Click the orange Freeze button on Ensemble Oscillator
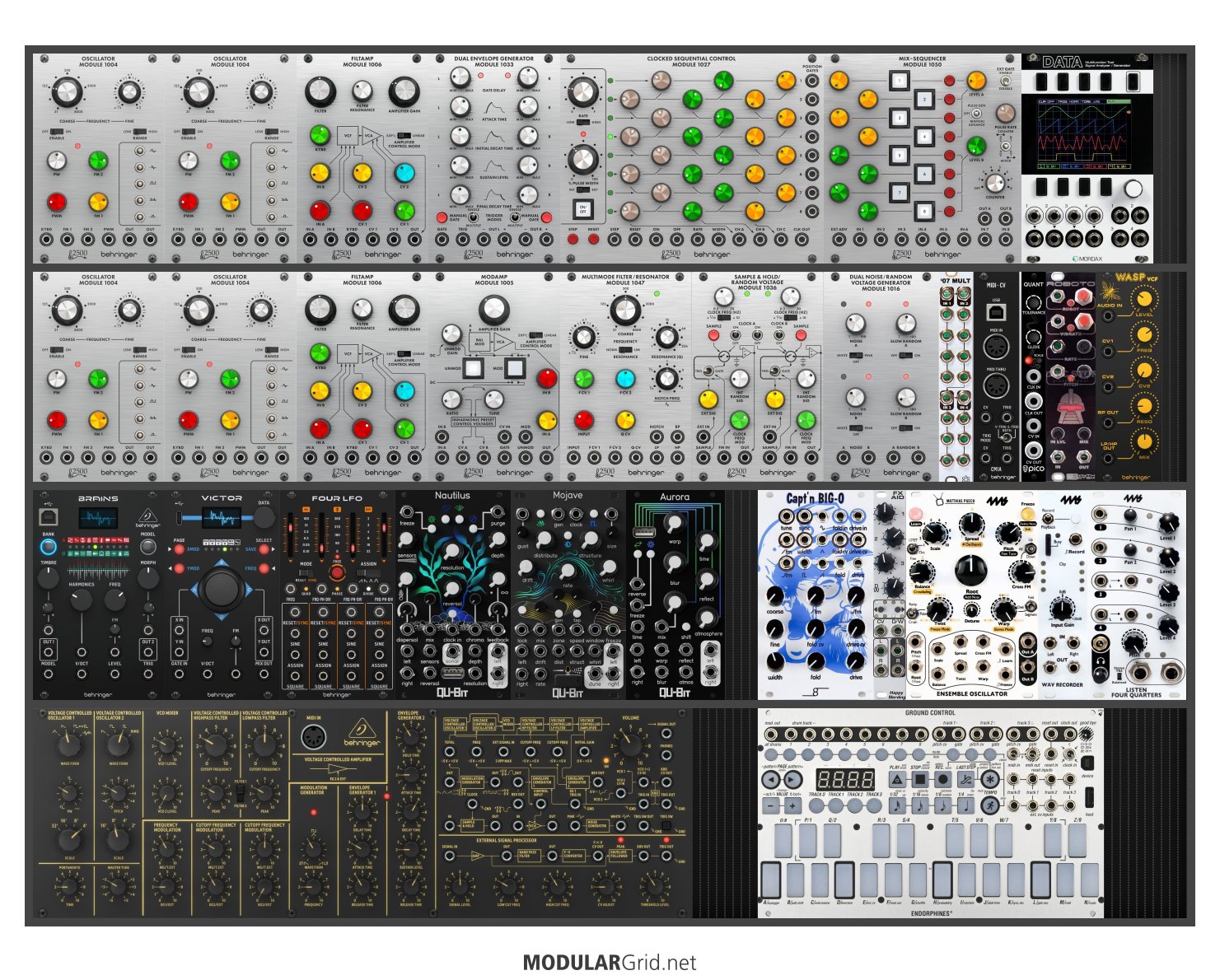The height and width of the screenshot is (980, 1220). click(1027, 514)
